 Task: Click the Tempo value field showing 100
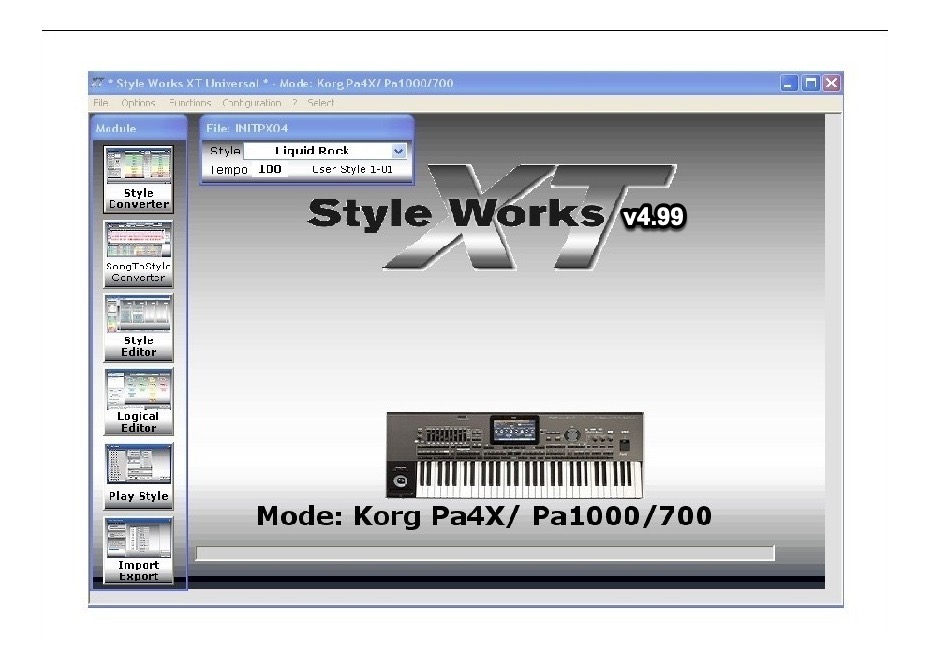[269, 169]
